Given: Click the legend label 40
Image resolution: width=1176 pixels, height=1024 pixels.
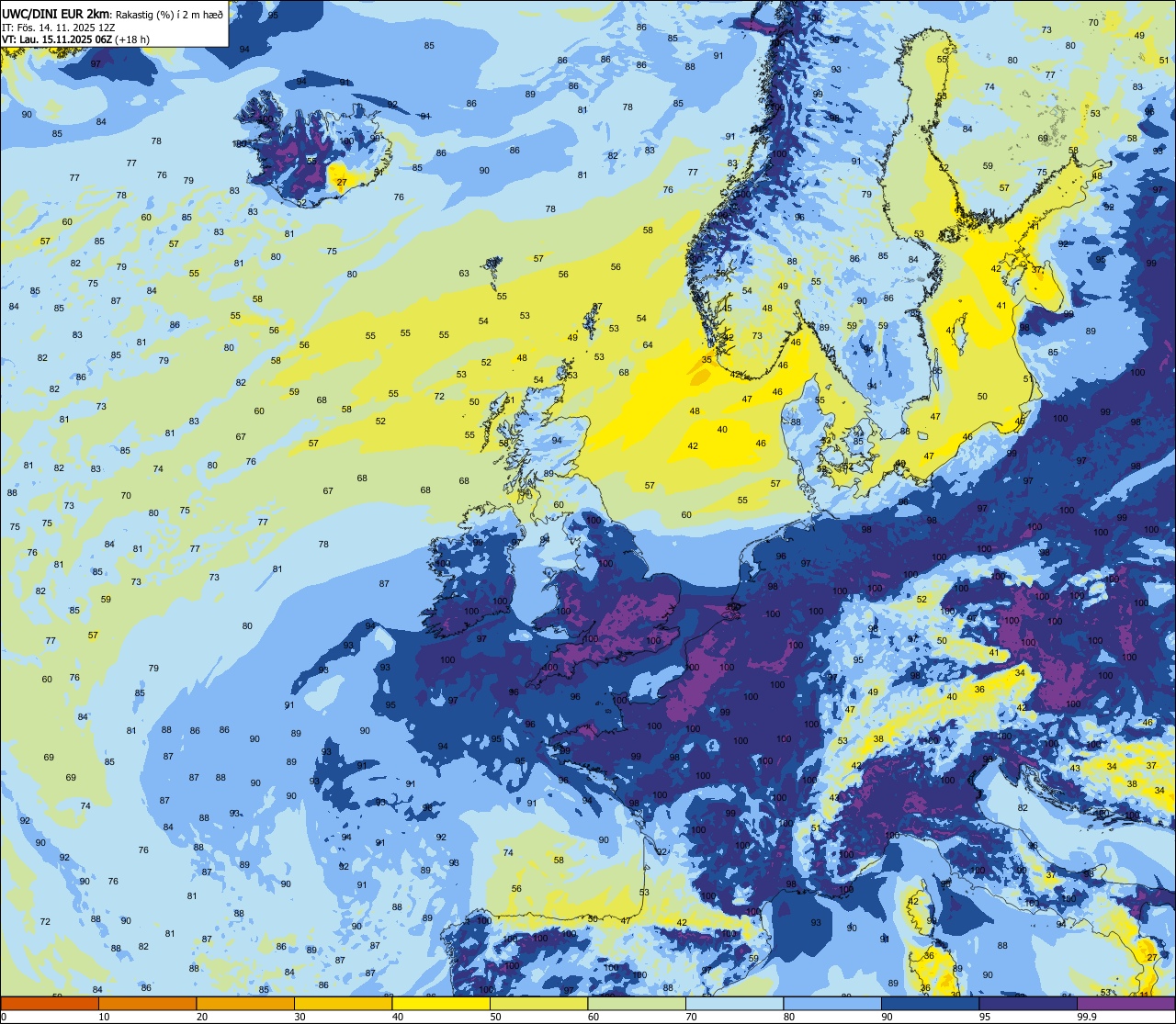Looking at the screenshot, I should [x=398, y=1017].
